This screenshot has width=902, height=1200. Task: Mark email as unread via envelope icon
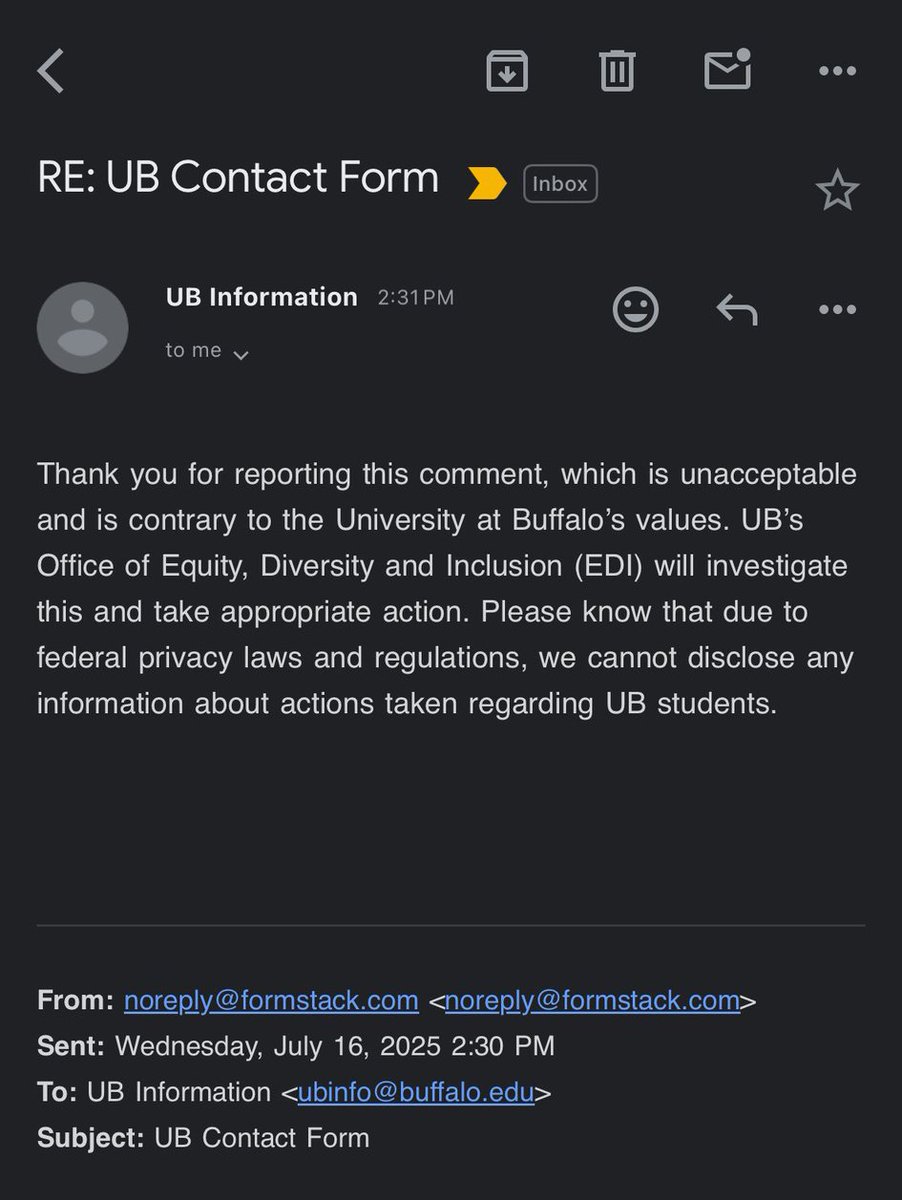coord(728,69)
